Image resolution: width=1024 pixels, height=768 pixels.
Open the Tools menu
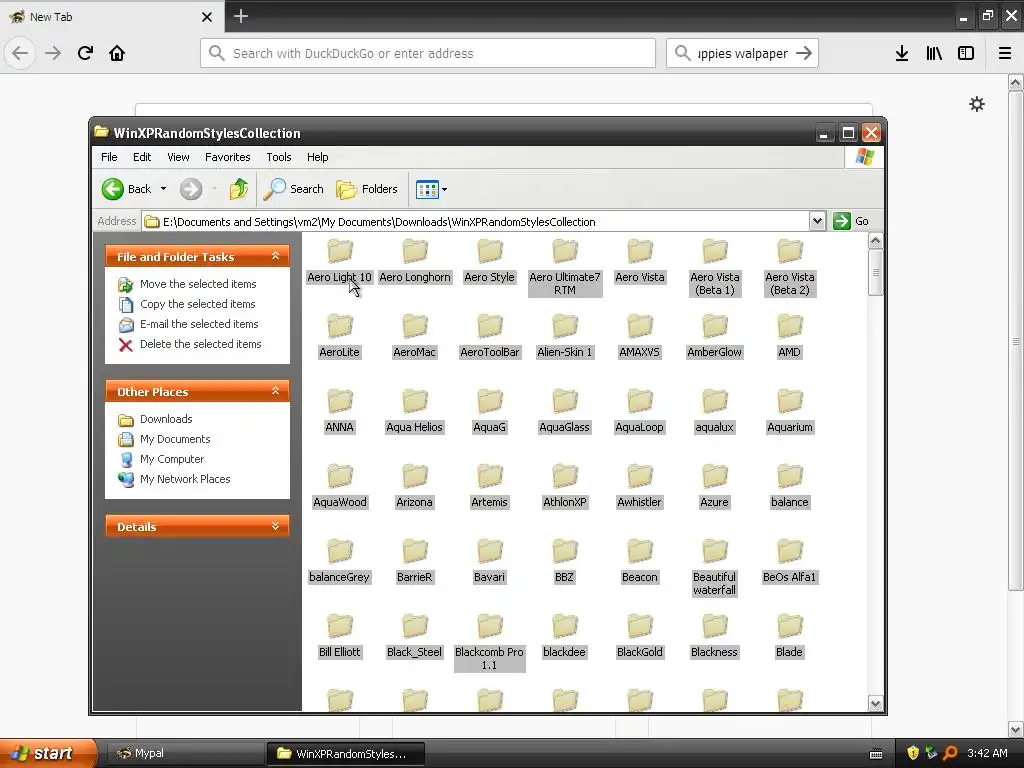279,157
